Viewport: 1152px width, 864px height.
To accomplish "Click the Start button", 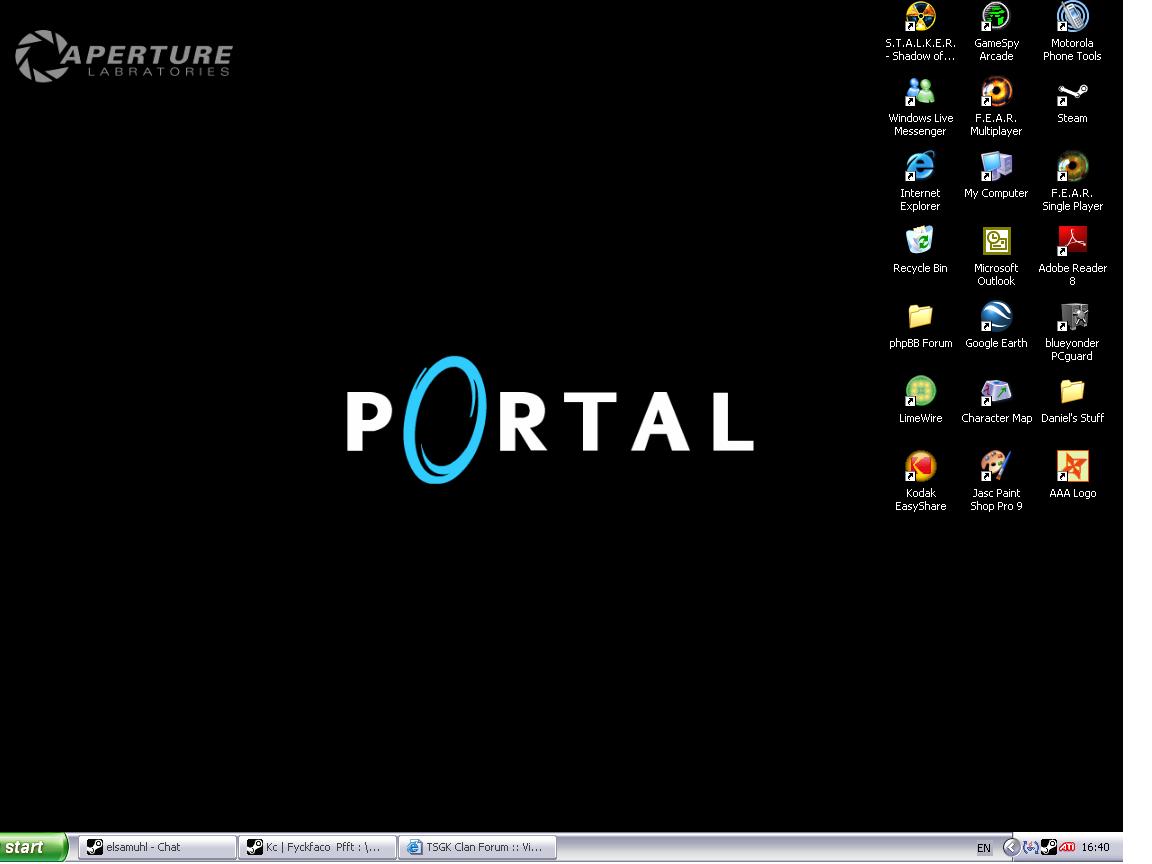I will (33, 847).
